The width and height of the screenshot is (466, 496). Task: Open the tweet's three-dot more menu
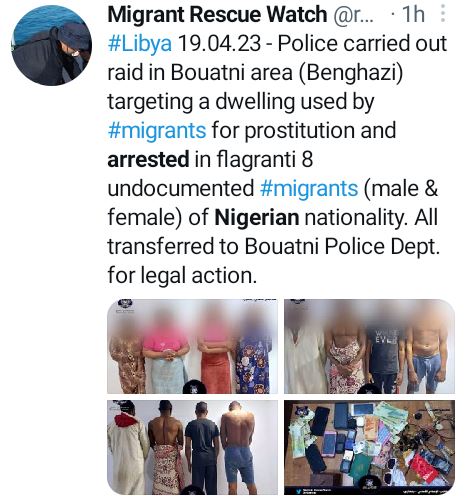[x=443, y=14]
